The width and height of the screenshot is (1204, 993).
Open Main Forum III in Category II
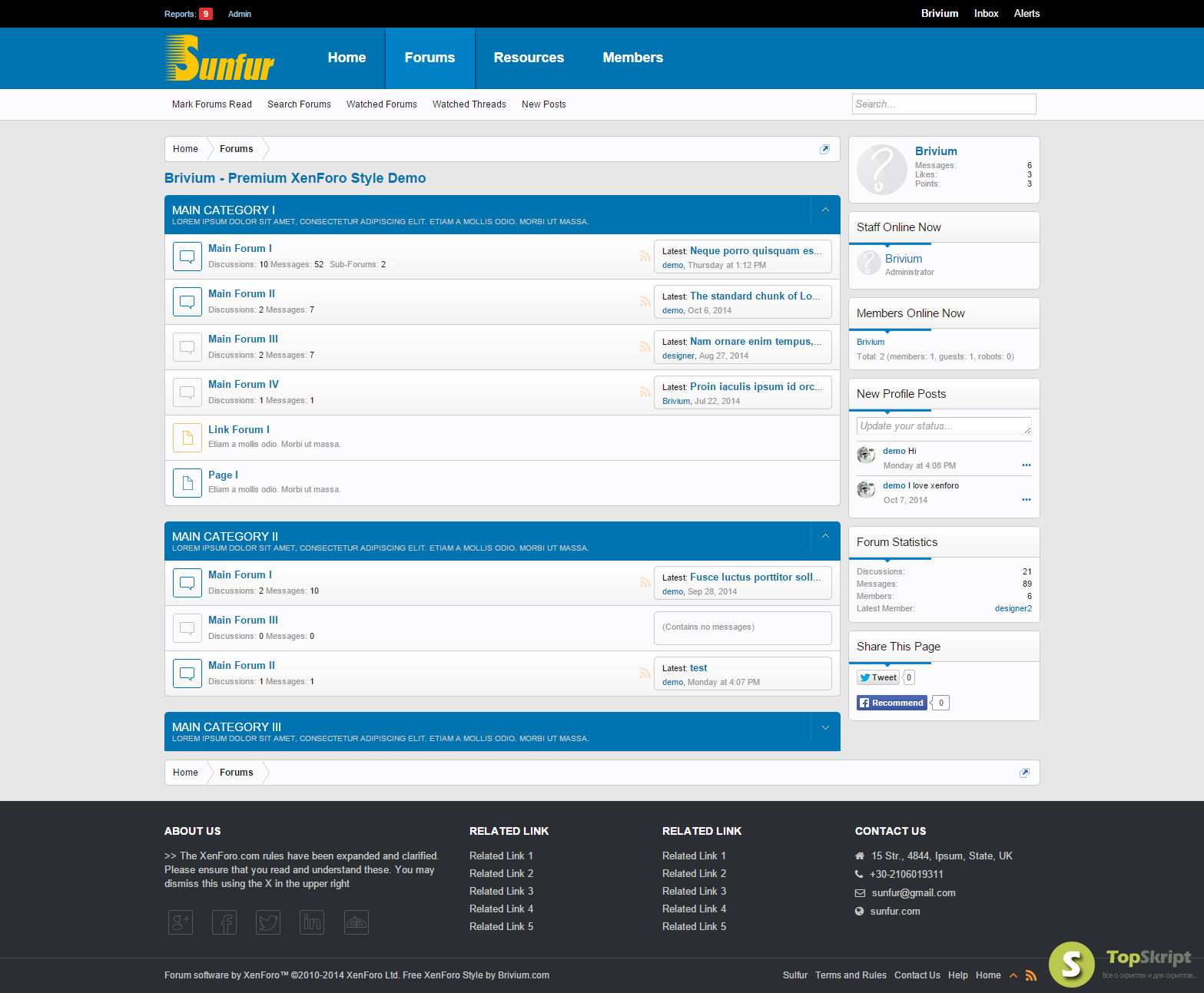pyautogui.click(x=243, y=620)
